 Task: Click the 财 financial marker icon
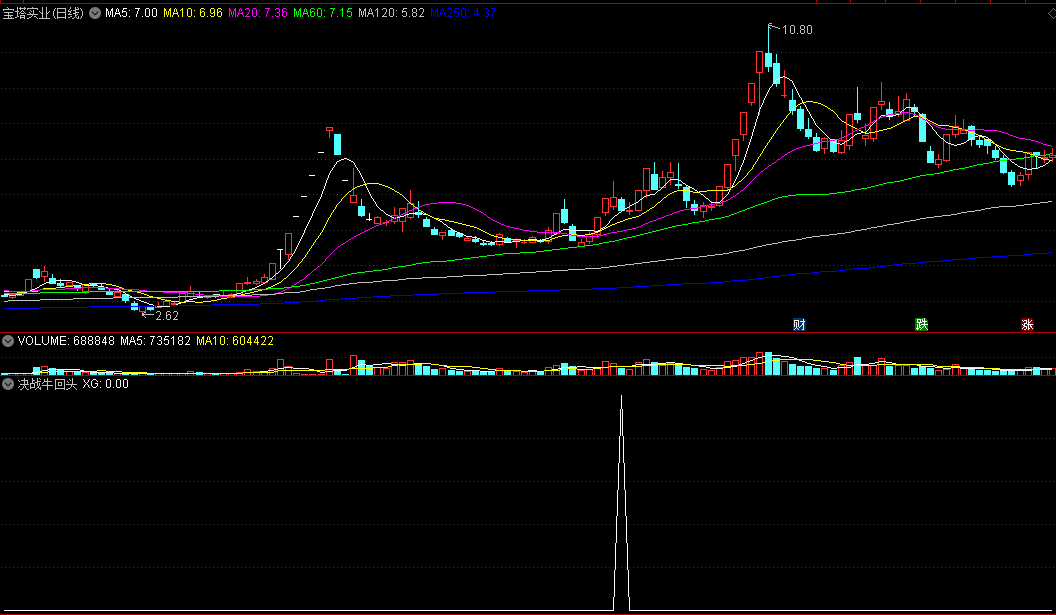point(799,325)
